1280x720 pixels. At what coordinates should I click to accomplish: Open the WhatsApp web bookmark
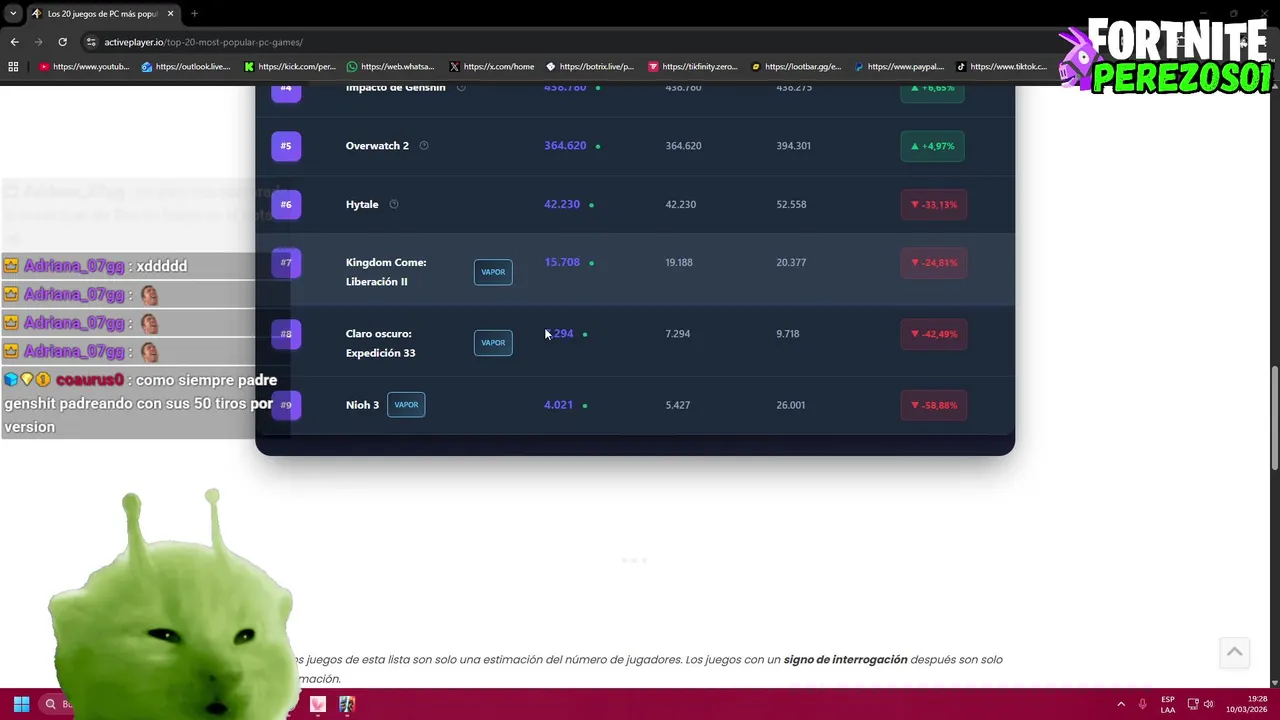coord(390,67)
